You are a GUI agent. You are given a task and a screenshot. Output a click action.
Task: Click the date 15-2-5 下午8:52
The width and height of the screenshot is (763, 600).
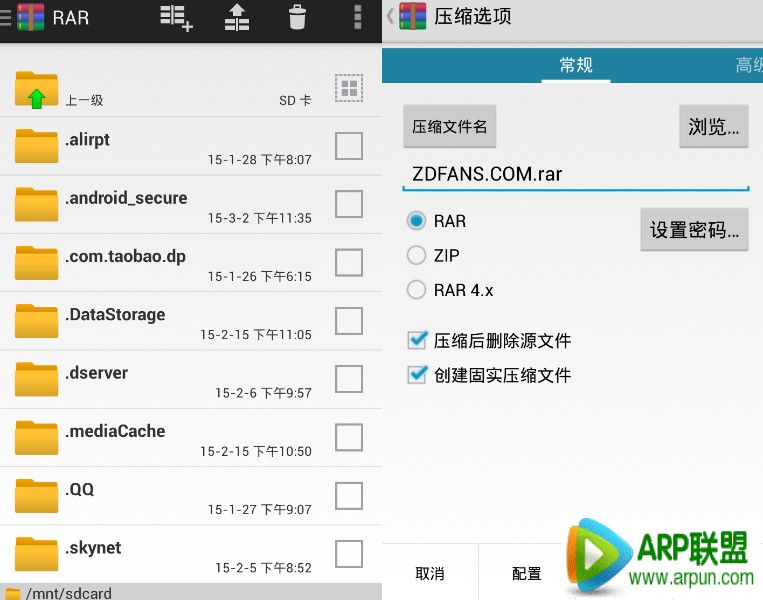point(263,567)
